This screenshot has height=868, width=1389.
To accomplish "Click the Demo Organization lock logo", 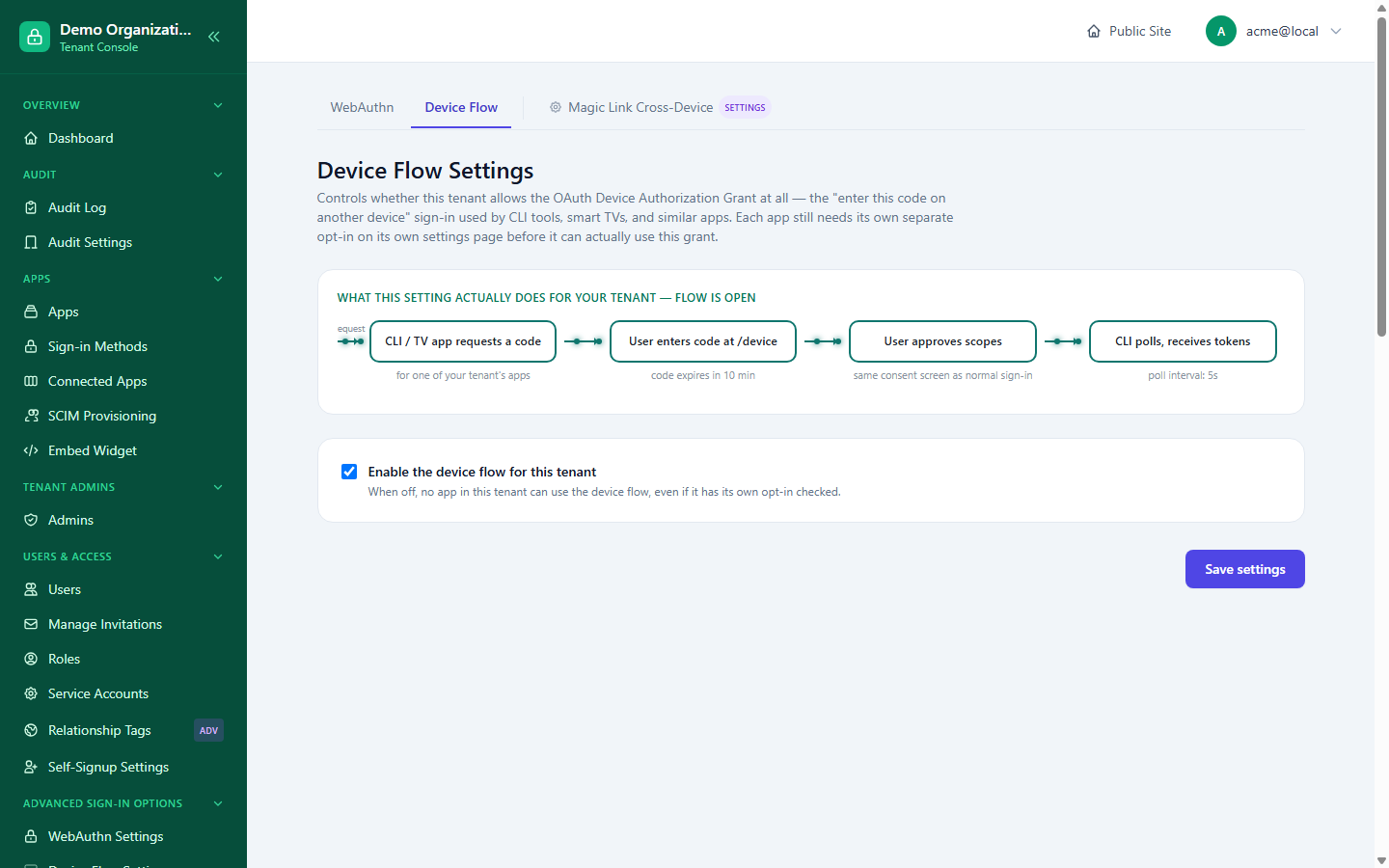I will [35, 37].
